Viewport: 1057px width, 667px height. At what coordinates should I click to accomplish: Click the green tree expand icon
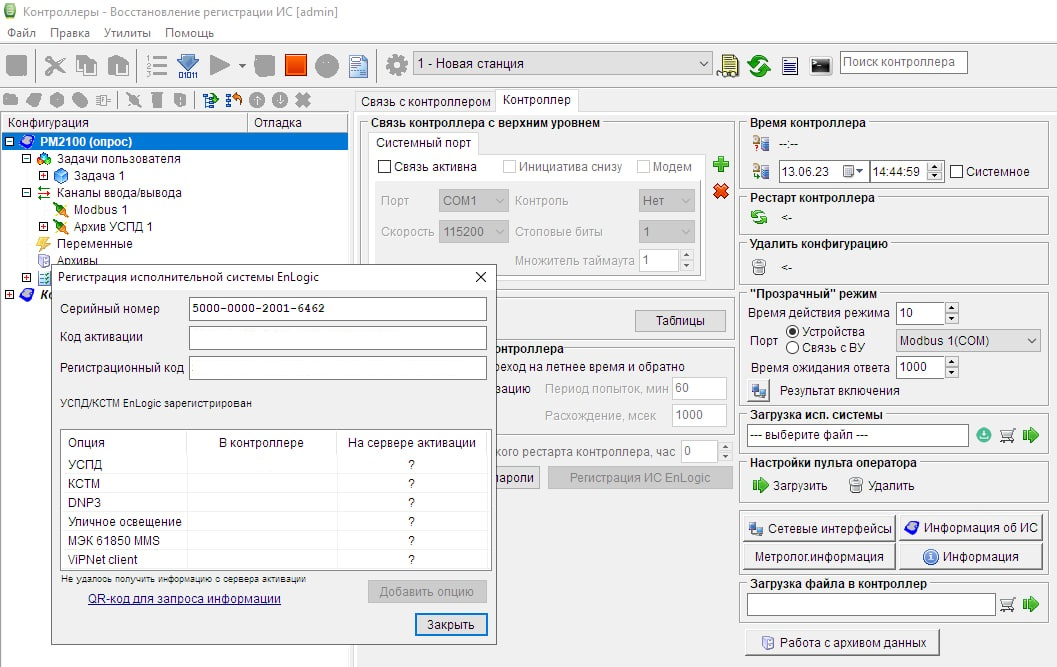(210, 100)
